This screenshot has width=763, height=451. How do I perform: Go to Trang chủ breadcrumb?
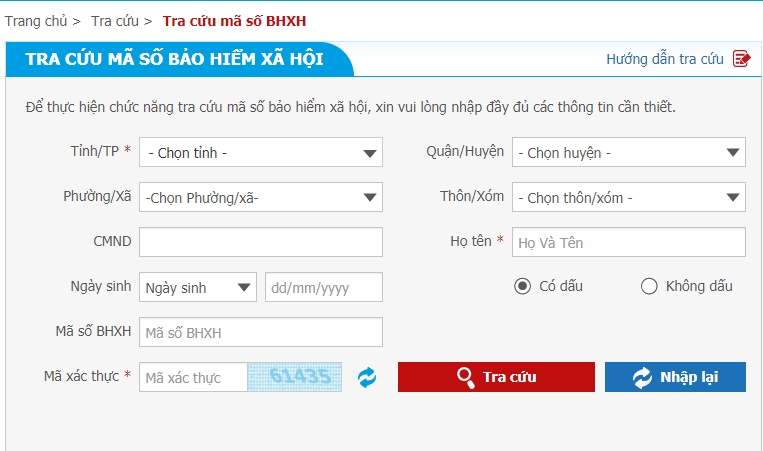click(35, 20)
